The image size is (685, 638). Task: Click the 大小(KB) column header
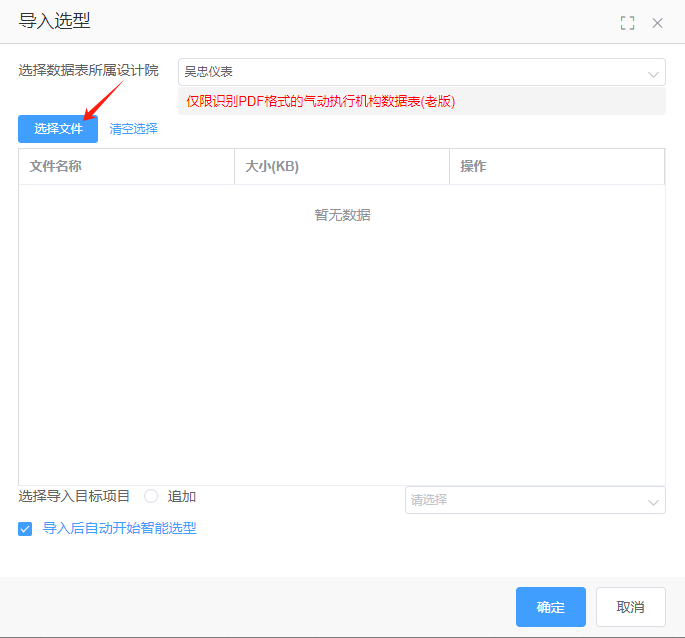[x=272, y=166]
